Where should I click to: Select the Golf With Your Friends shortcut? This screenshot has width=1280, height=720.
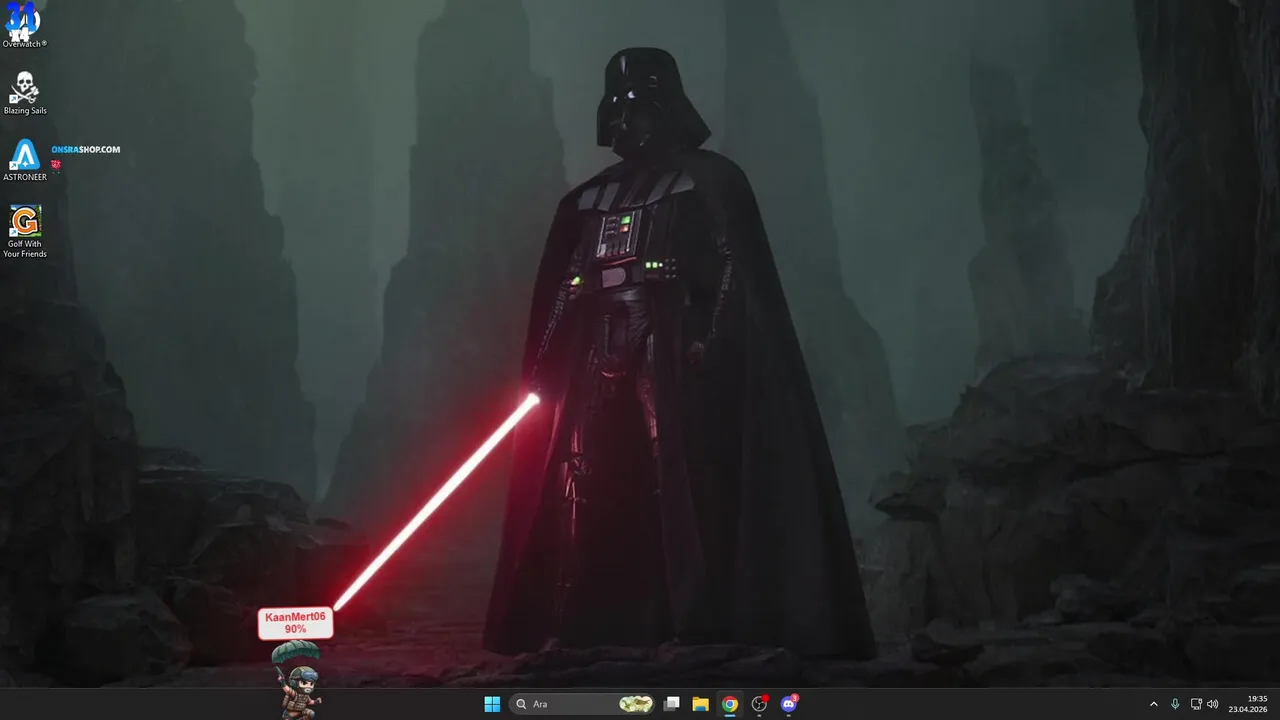click(25, 231)
